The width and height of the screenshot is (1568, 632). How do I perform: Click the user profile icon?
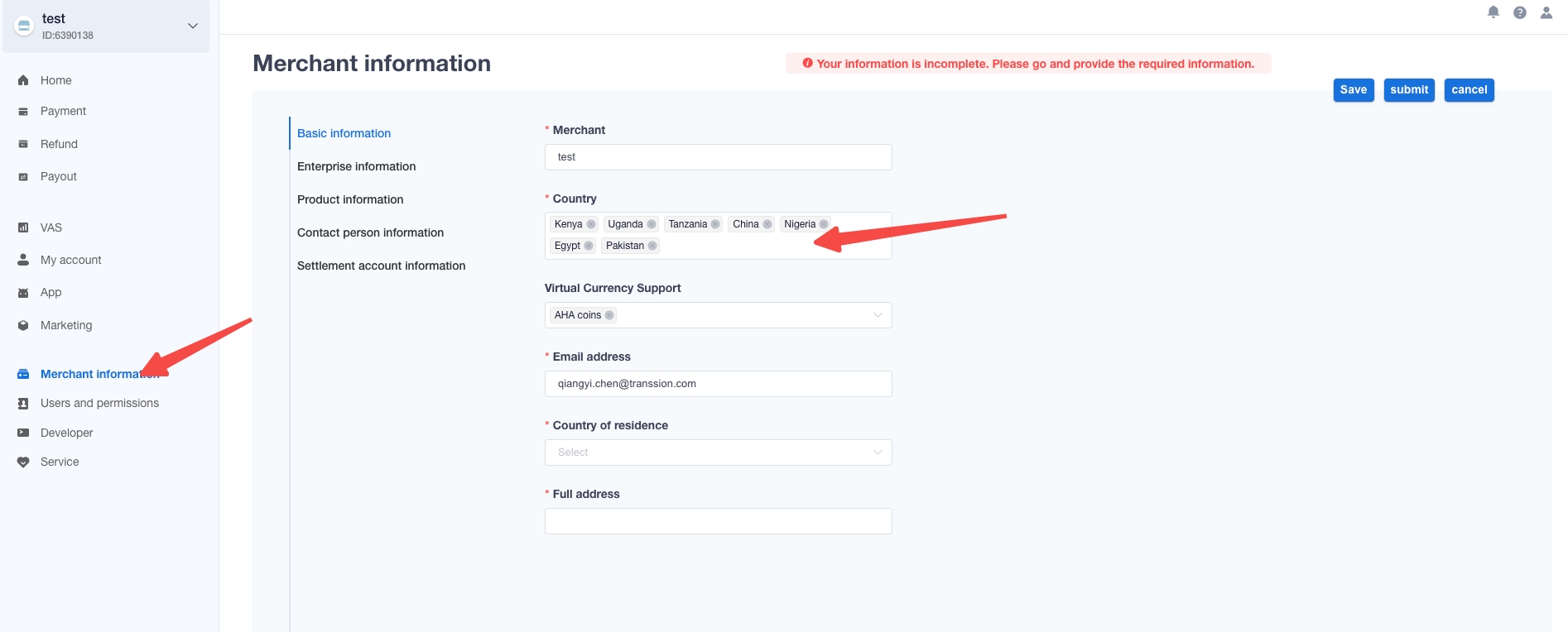click(1546, 12)
